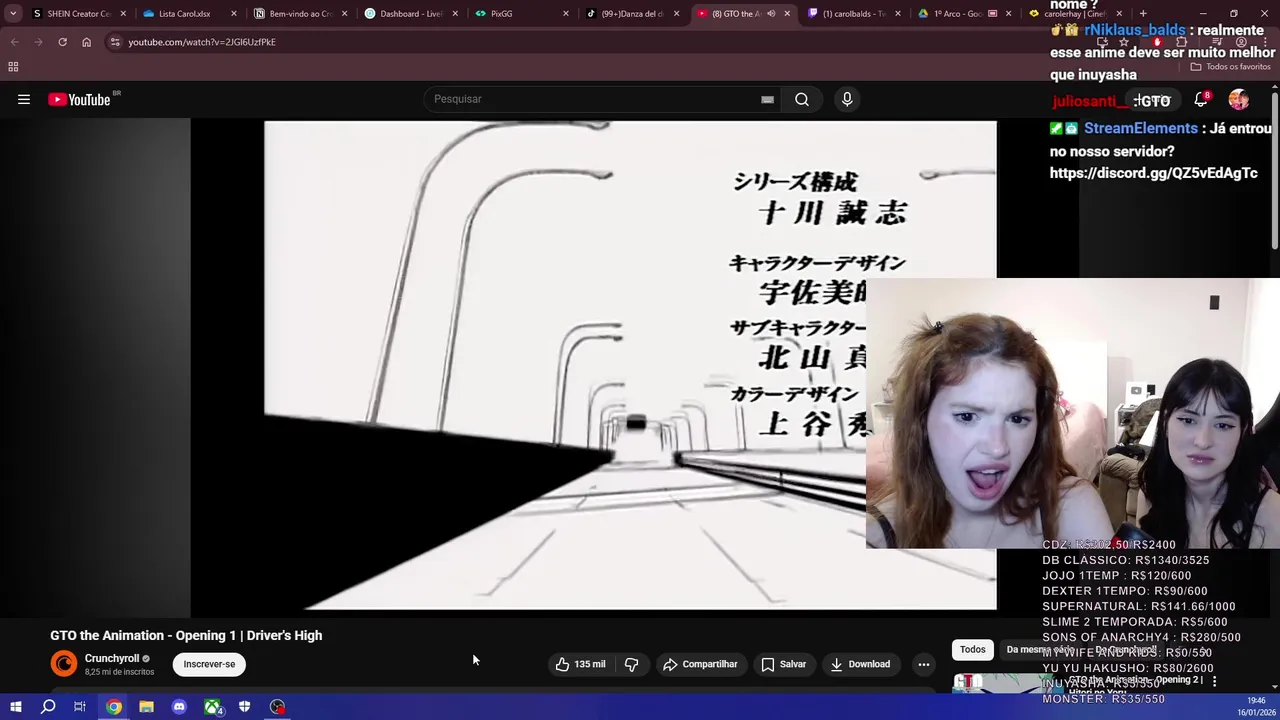Mute the GTO tab audio icon
The width and height of the screenshot is (1280, 720).
(x=771, y=14)
